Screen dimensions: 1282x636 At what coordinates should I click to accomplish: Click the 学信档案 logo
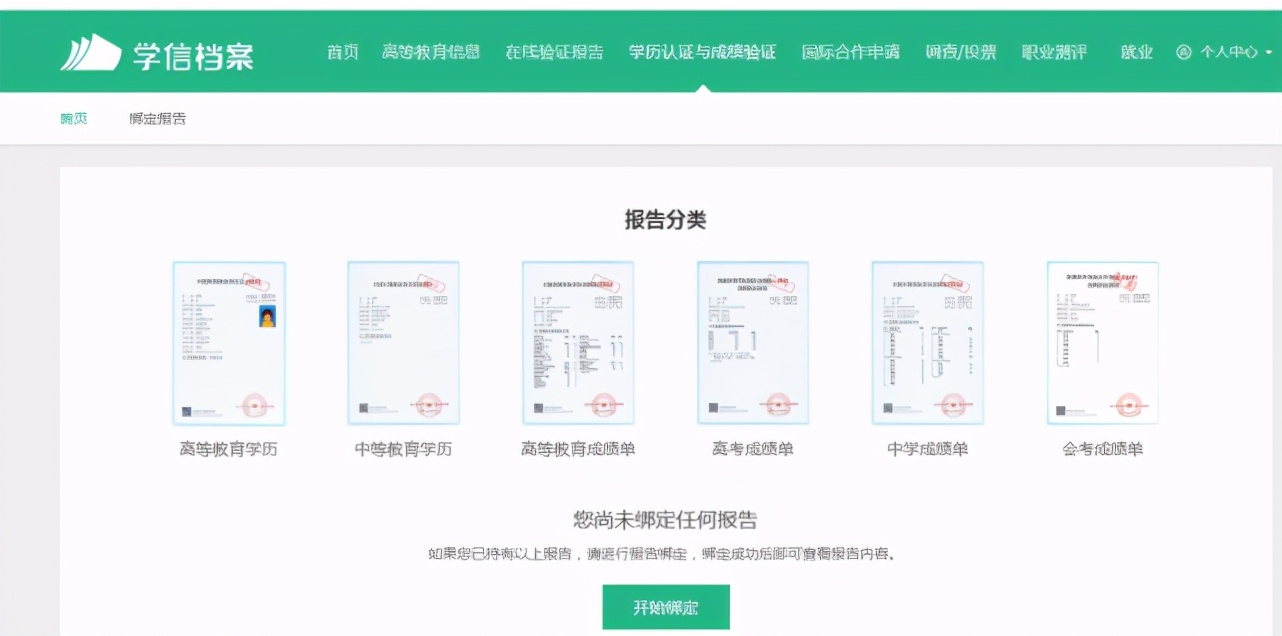tap(158, 52)
